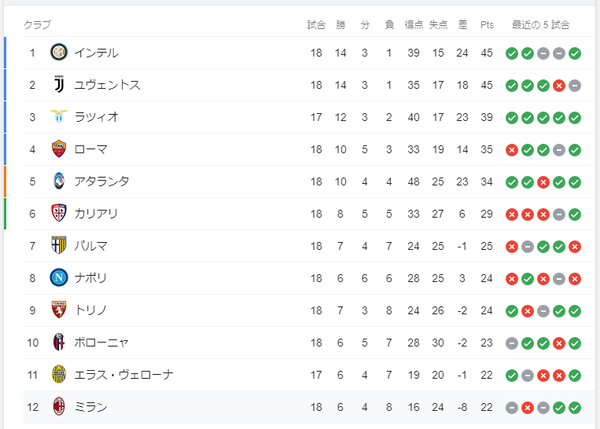
Task: Open the ユヴェントス team link
Action: click(x=107, y=85)
